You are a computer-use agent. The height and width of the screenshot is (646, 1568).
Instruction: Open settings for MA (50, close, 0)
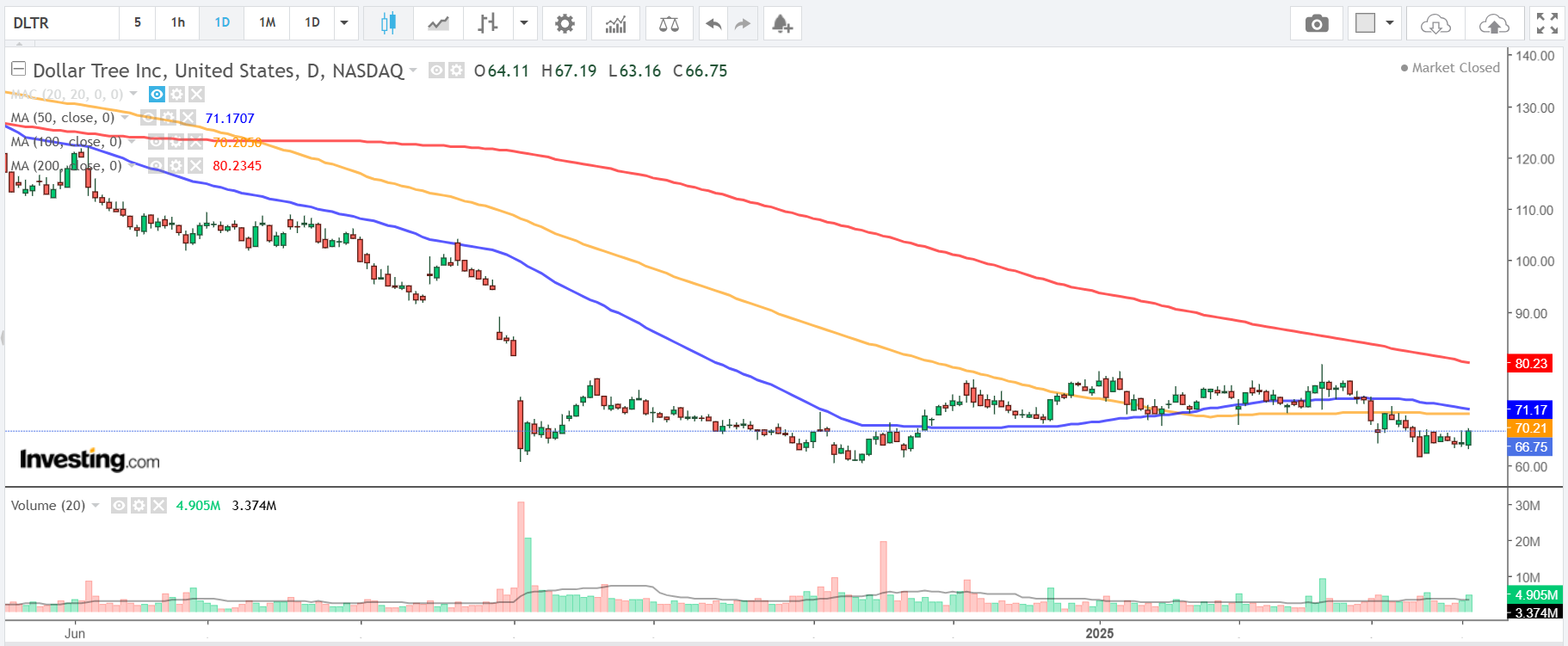(x=168, y=118)
